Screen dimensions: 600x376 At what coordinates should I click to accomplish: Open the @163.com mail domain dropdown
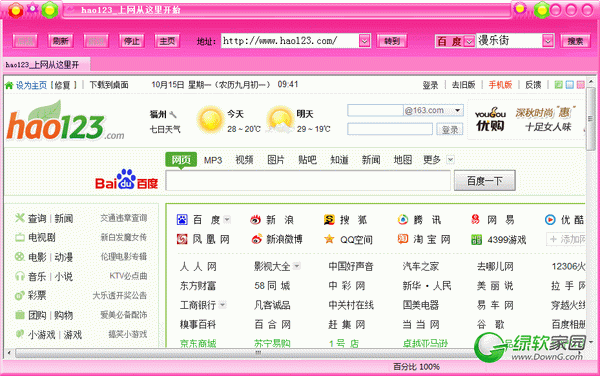(x=457, y=110)
